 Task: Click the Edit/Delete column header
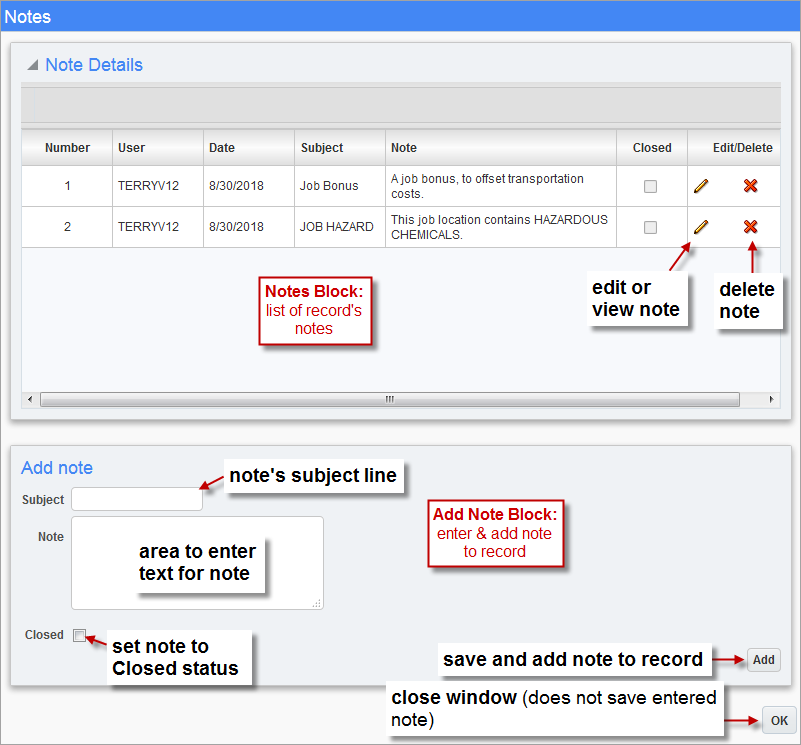tap(734, 147)
